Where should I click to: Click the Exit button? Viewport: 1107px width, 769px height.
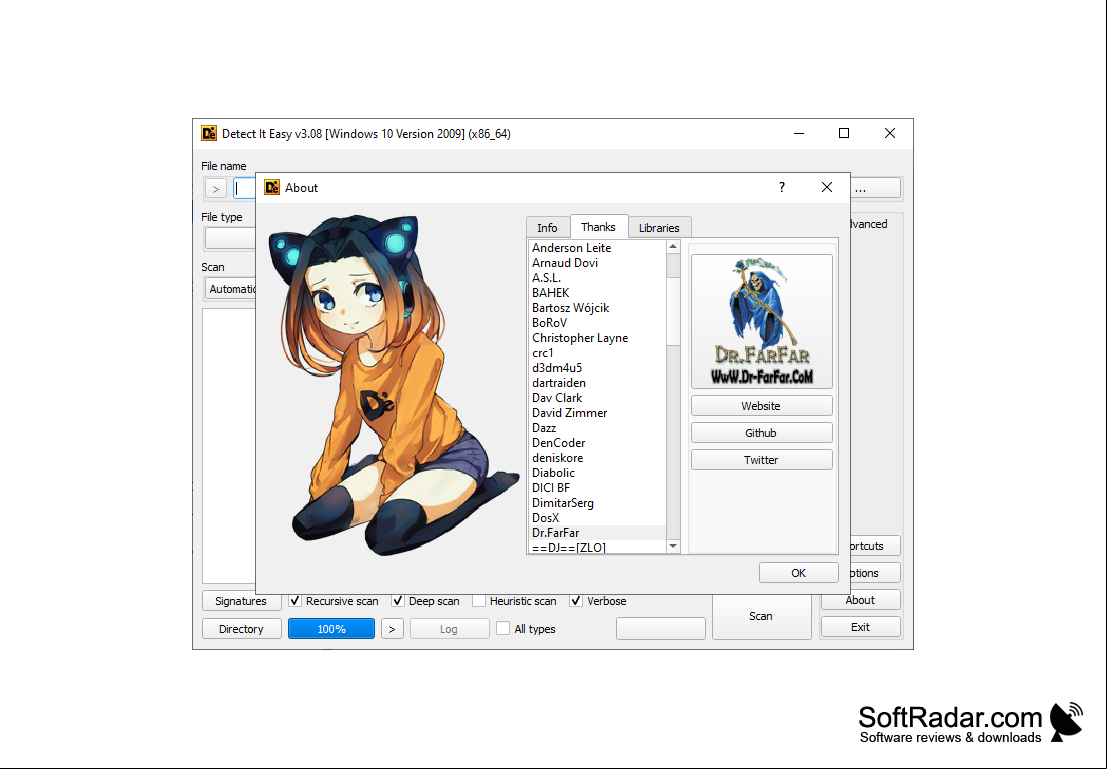coord(860,627)
